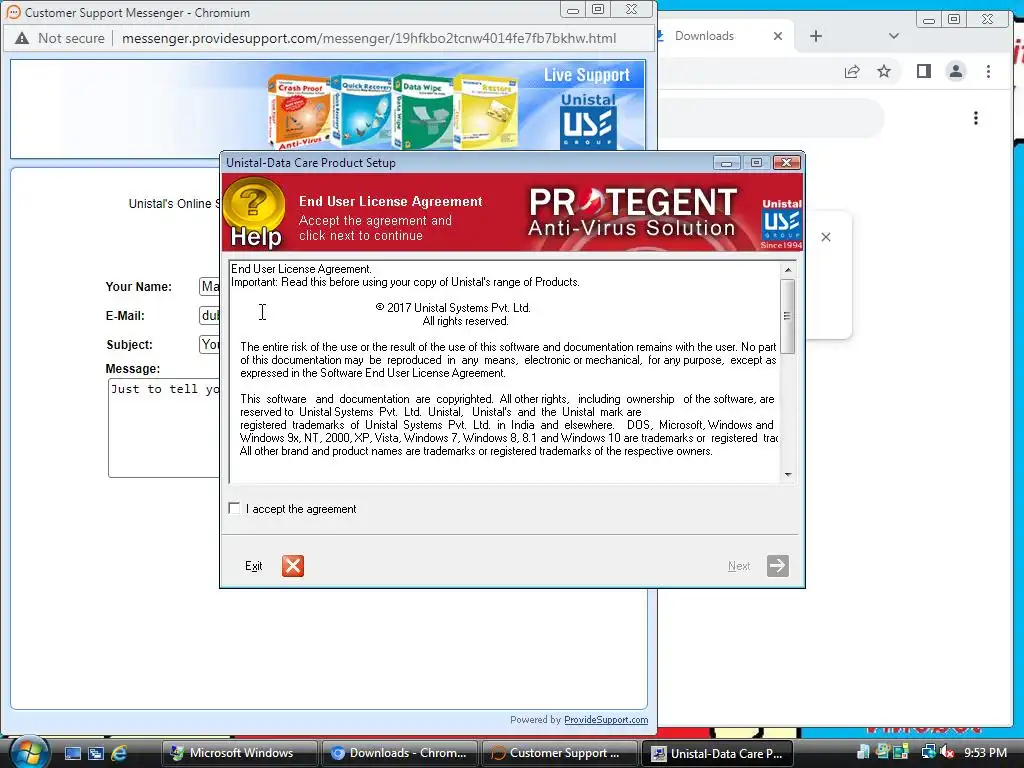1024x768 pixels.
Task: Click '© 2017 Unistal Systems Pvt. Ltd.' text
Action: click(x=453, y=308)
